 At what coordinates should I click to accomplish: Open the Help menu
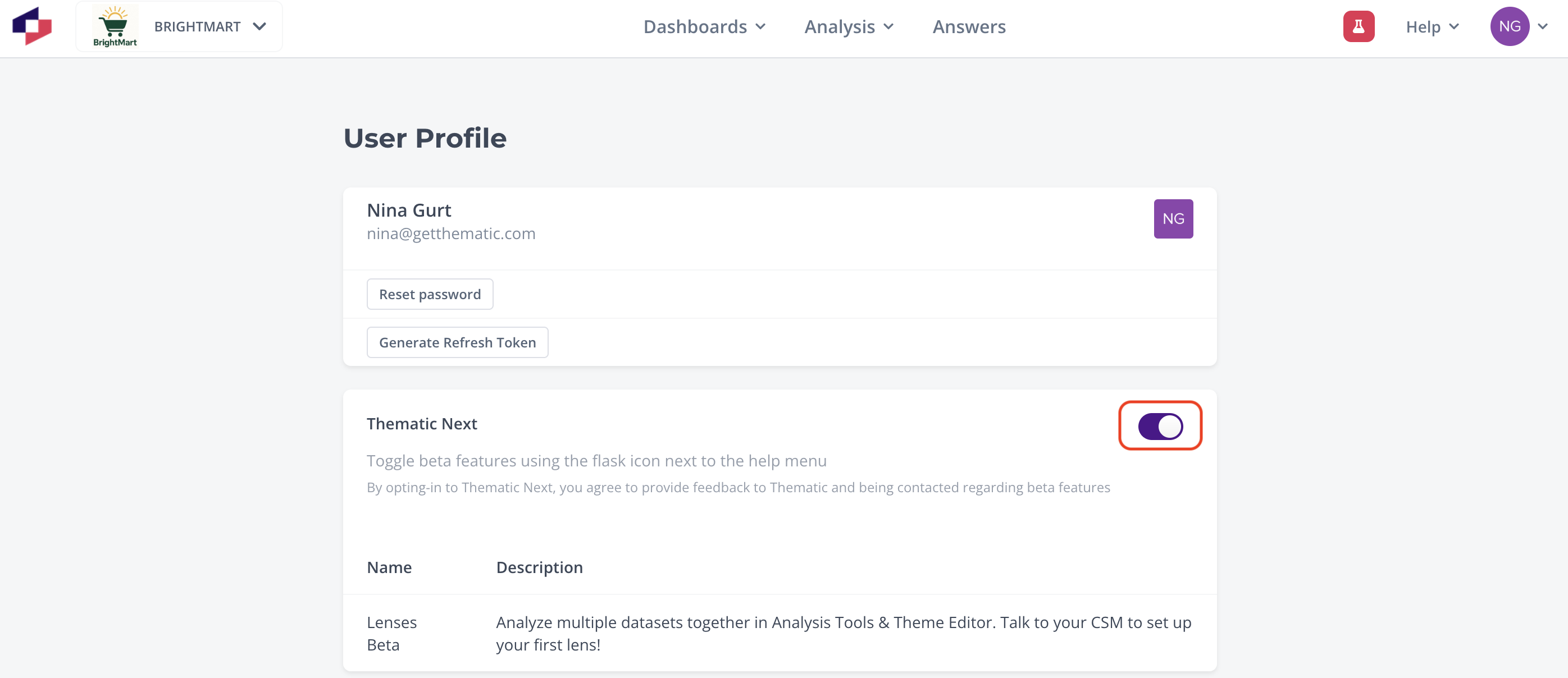1432,27
